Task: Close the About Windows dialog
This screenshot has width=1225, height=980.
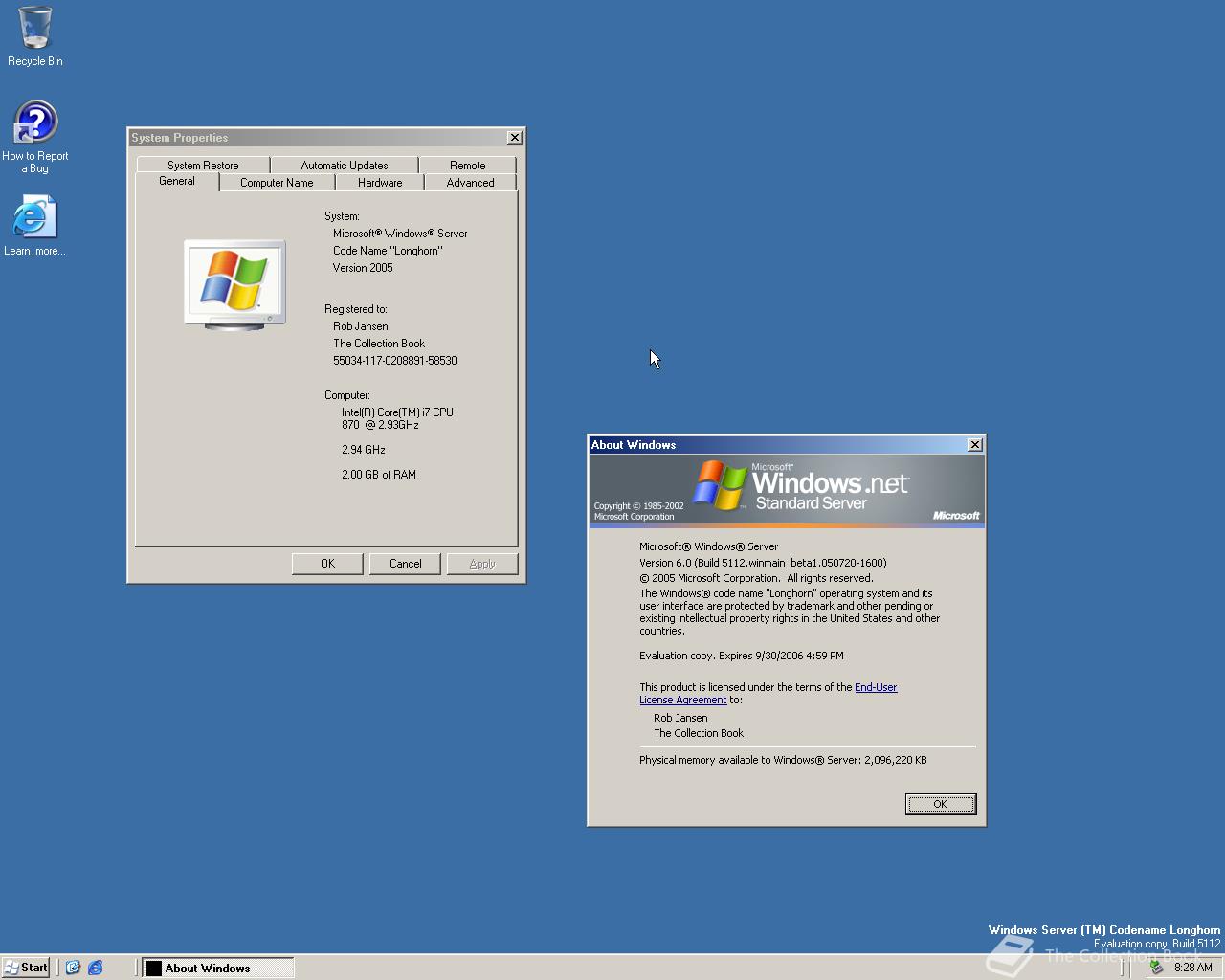Action: point(974,445)
